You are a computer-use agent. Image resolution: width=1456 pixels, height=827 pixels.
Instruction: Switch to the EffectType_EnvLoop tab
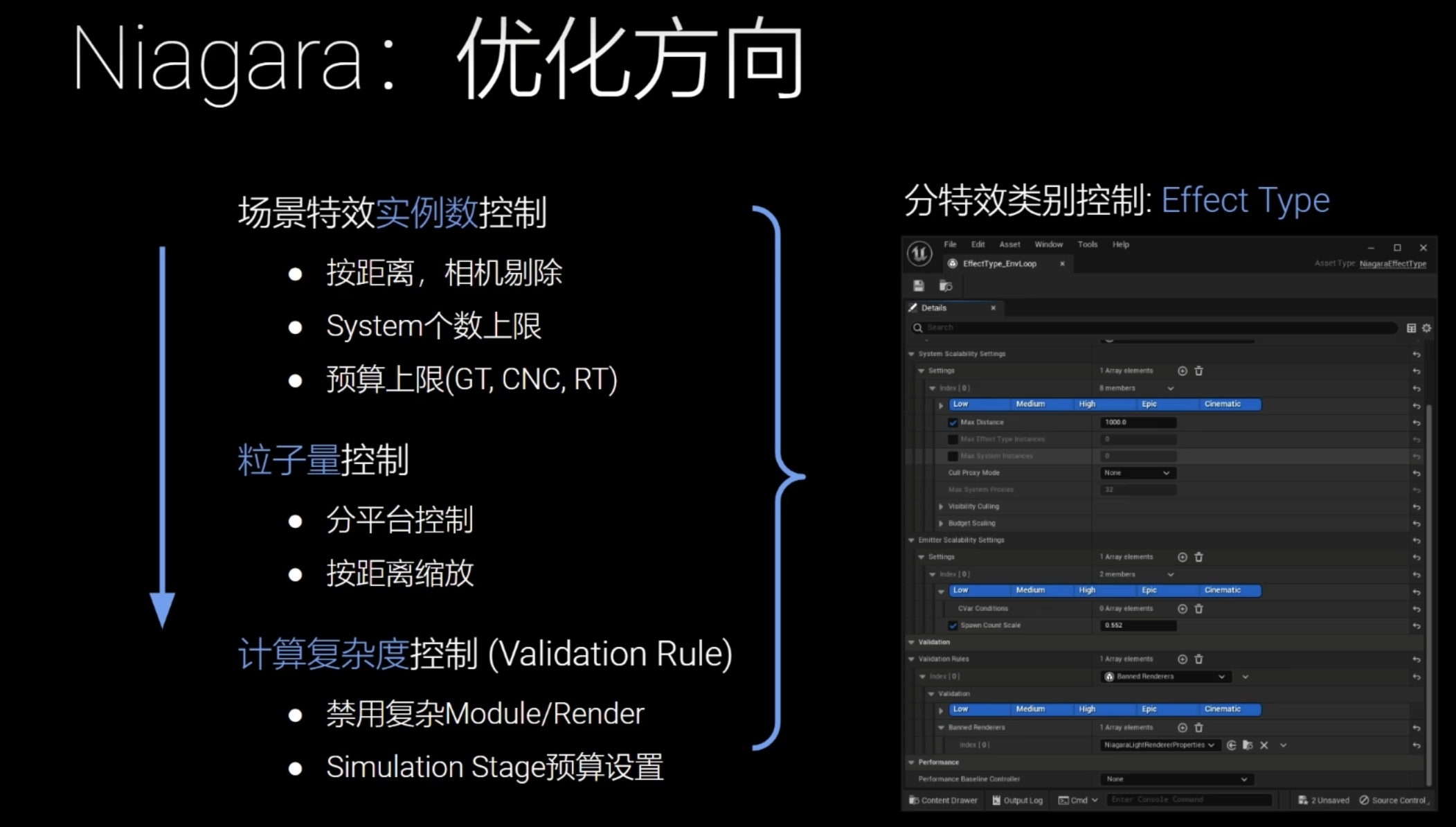coord(999,264)
